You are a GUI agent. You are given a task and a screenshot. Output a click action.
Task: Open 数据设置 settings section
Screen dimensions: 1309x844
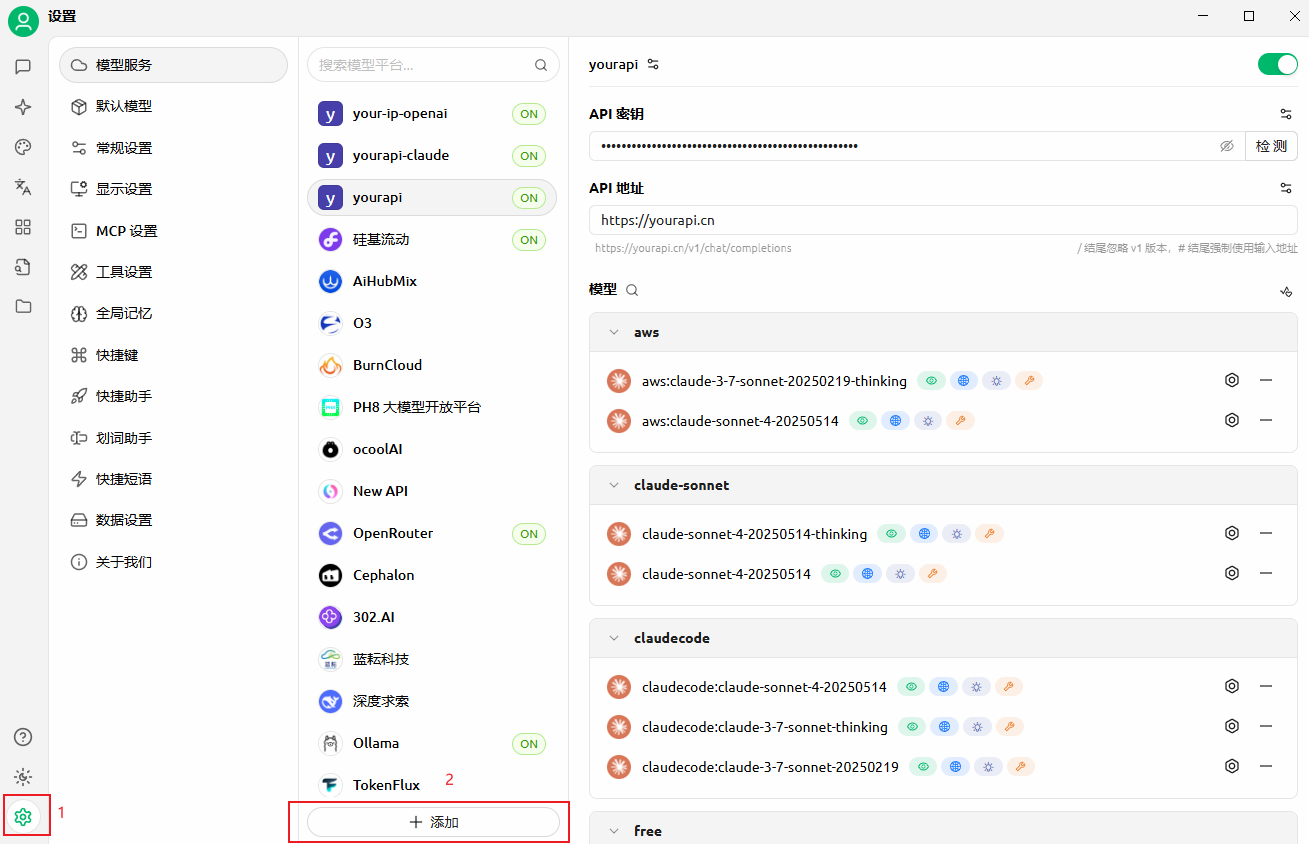click(173, 520)
